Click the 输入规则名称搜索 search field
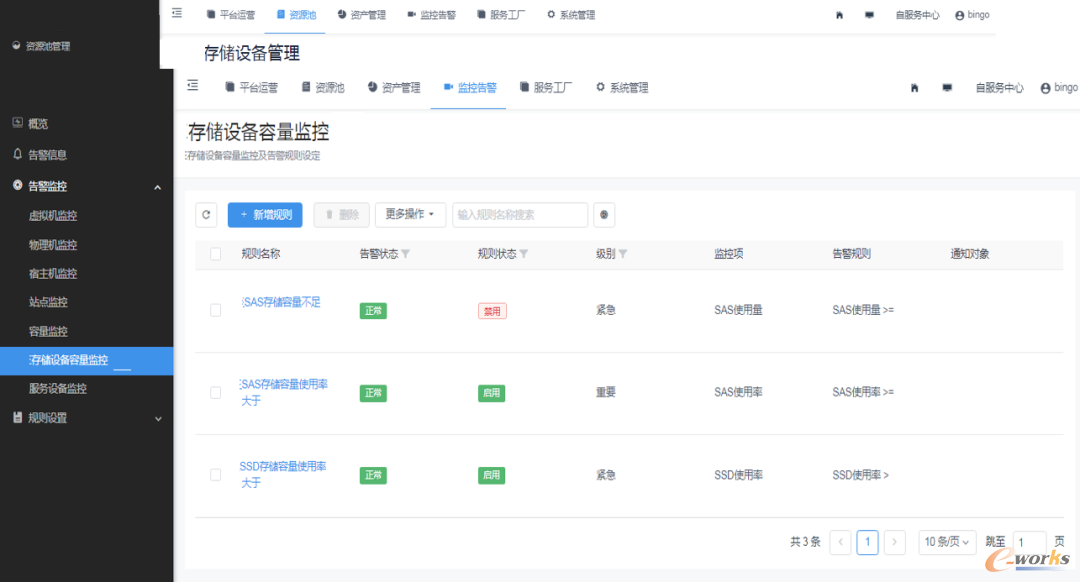 tap(520, 215)
